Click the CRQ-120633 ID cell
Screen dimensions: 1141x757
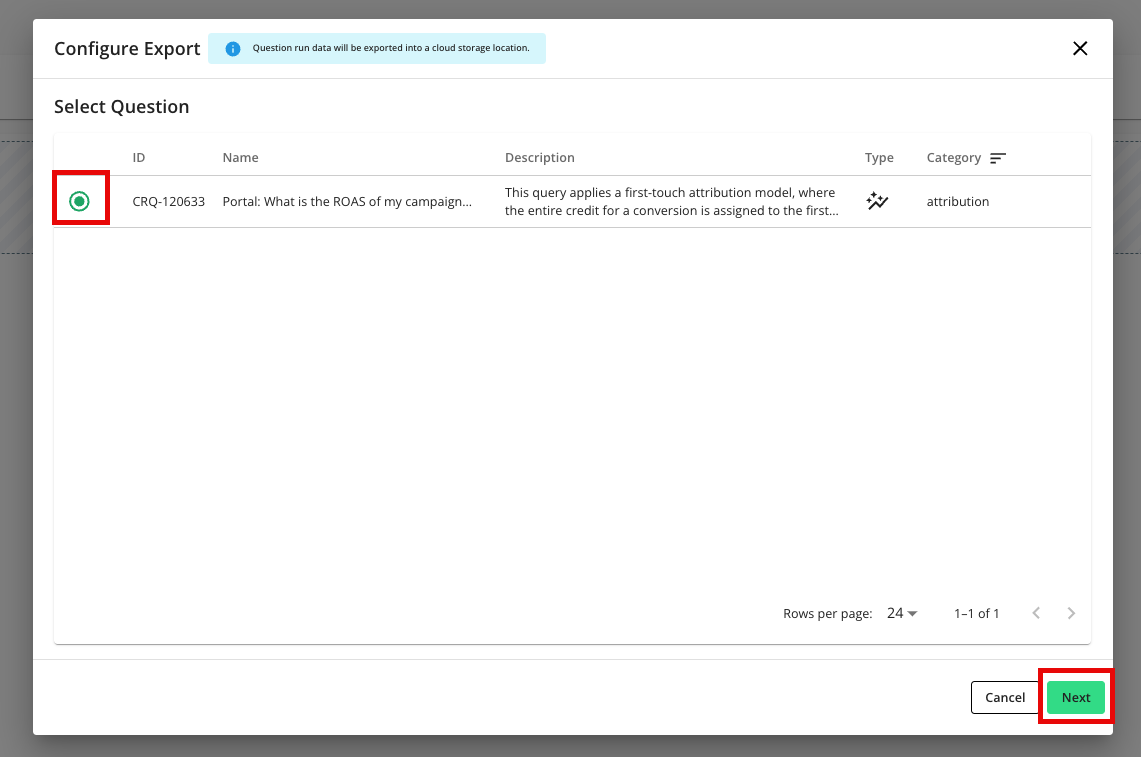point(168,201)
